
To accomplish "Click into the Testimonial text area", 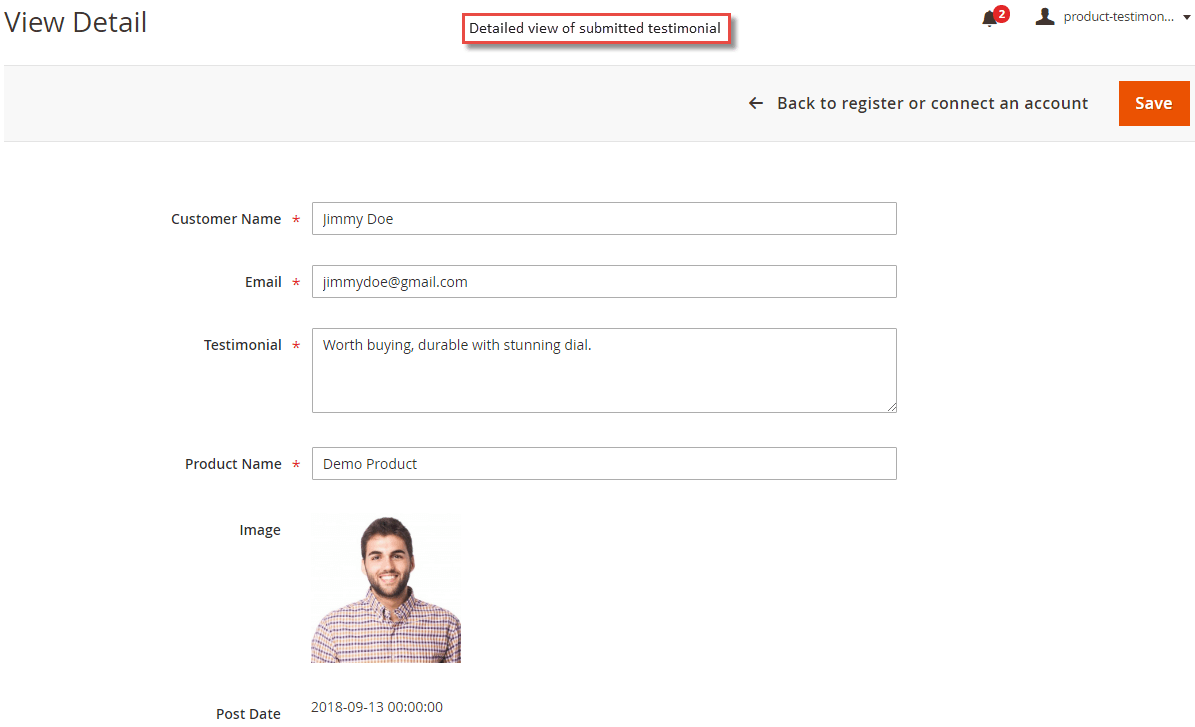I will click(604, 370).
